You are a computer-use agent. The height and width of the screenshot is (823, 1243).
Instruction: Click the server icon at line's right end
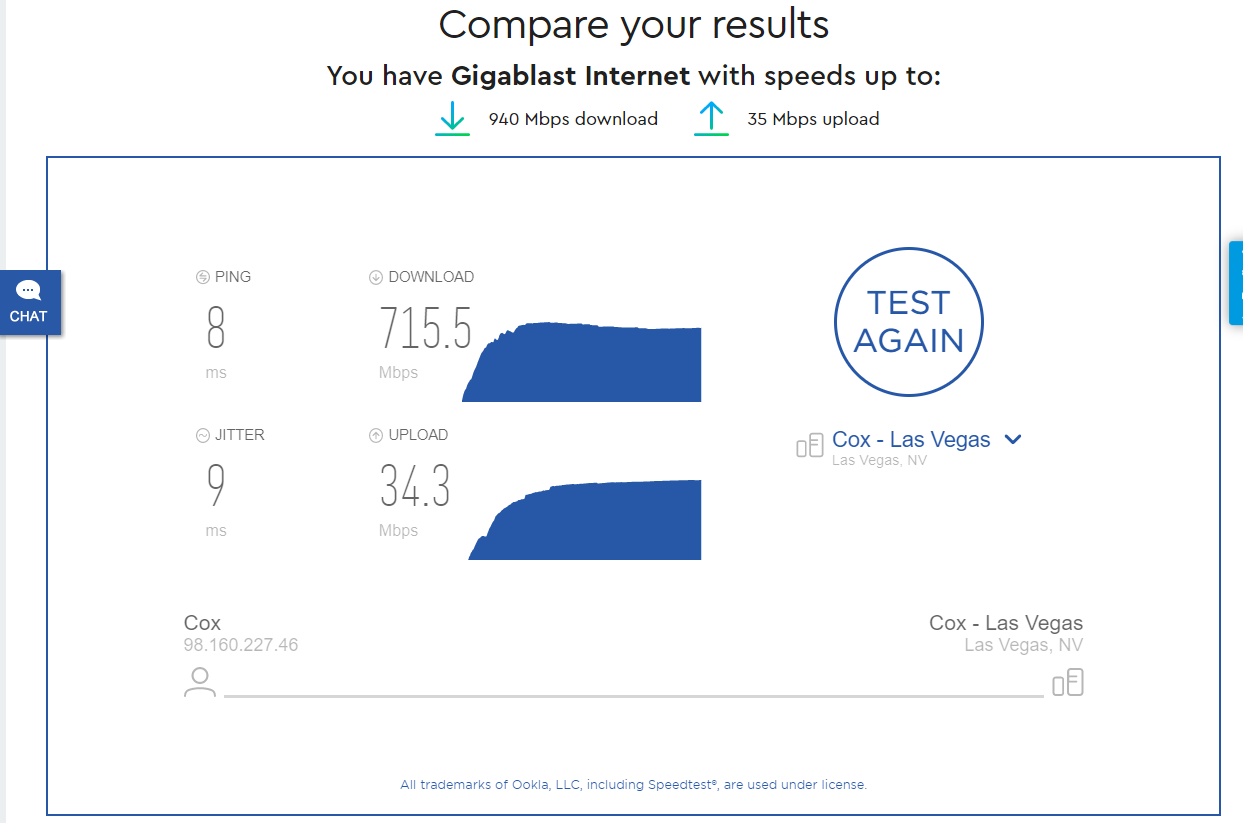pos(1068,682)
